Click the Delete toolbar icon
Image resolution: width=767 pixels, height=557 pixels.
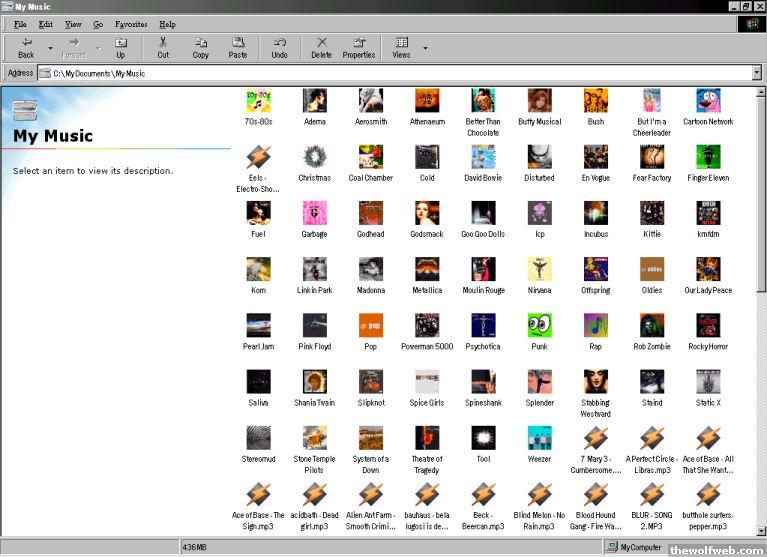click(321, 47)
